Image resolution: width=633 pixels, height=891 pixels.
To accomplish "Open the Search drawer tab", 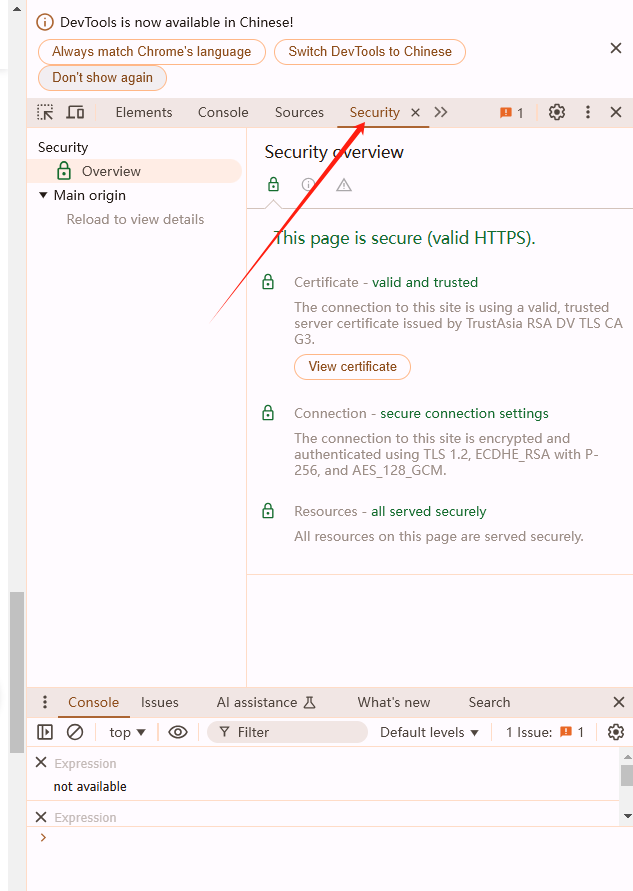I will (489, 703).
